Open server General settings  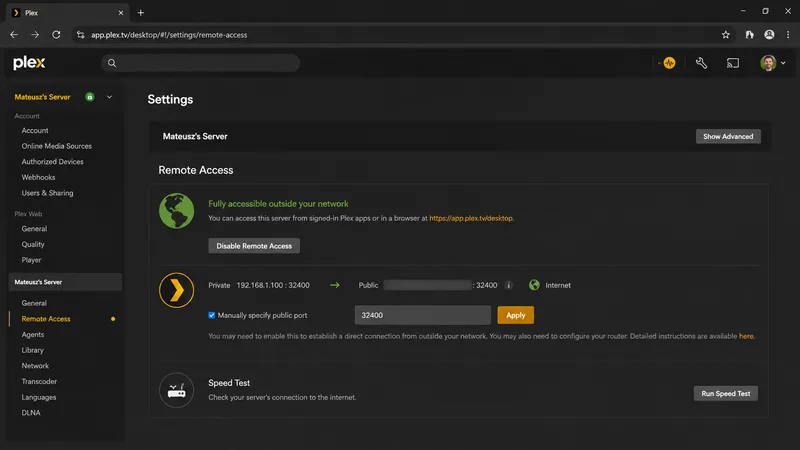click(x=34, y=303)
